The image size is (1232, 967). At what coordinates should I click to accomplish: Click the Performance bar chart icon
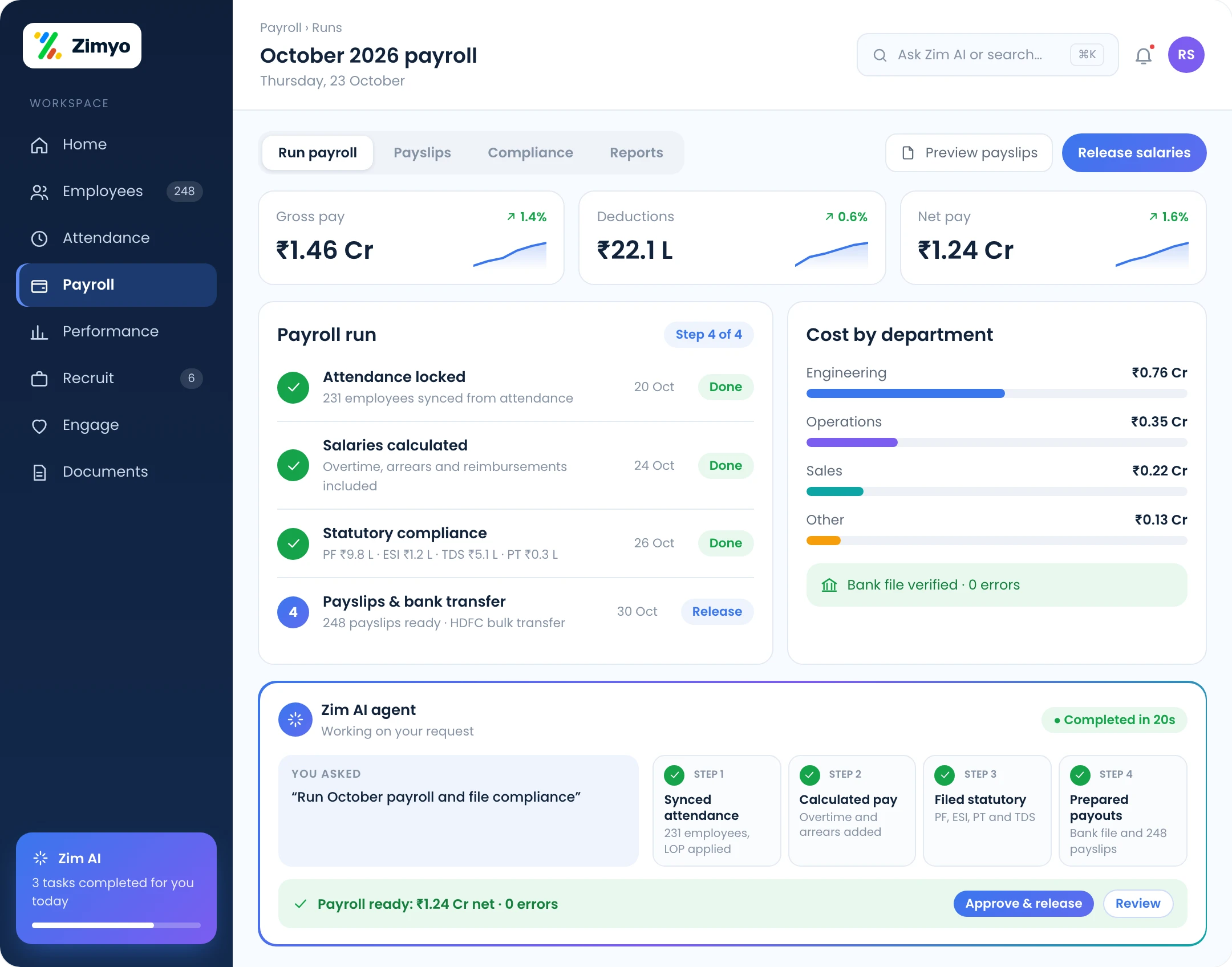39,332
